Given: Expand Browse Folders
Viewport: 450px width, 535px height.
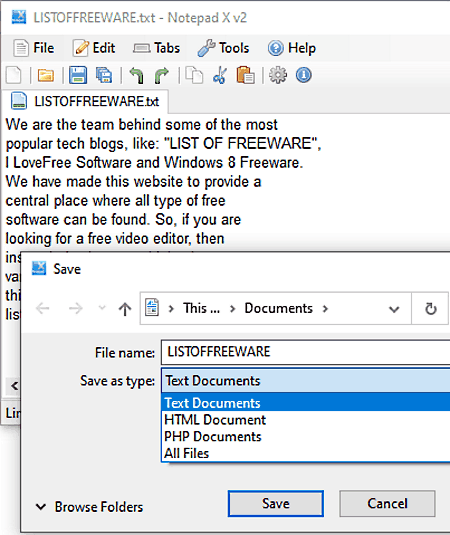Looking at the screenshot, I should 89,507.
